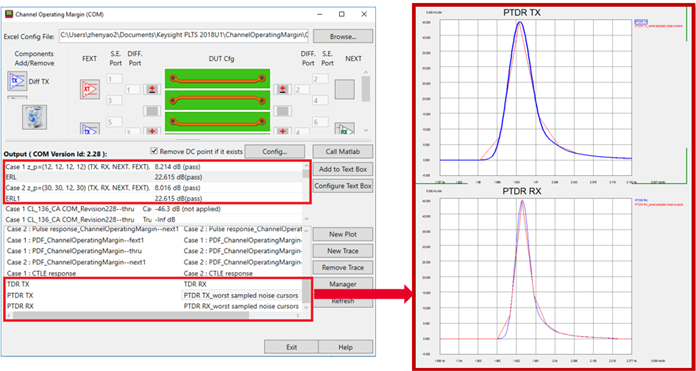Click the Remove Trace button
This screenshot has width=696, height=371.
(342, 268)
